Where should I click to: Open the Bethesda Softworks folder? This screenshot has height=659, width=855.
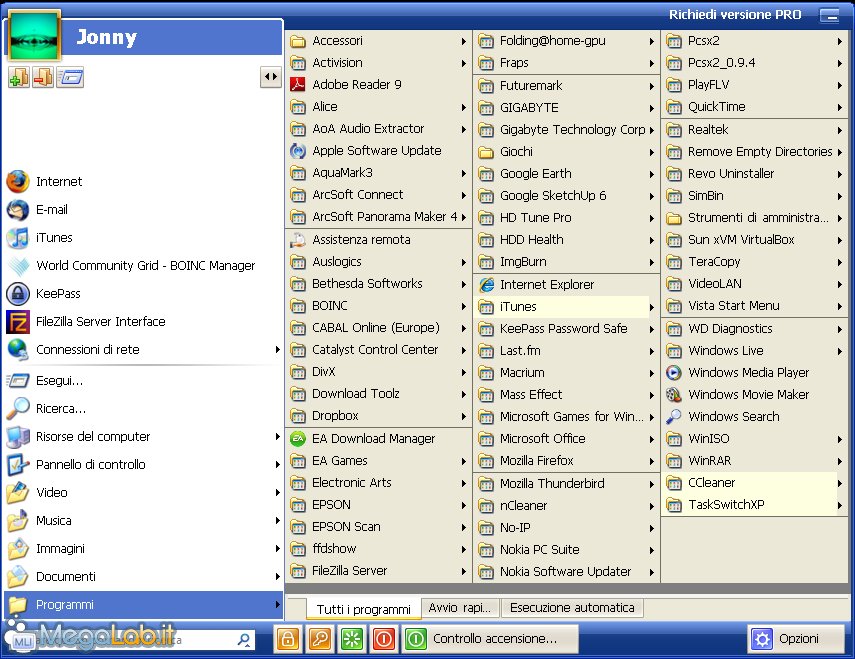(x=378, y=284)
